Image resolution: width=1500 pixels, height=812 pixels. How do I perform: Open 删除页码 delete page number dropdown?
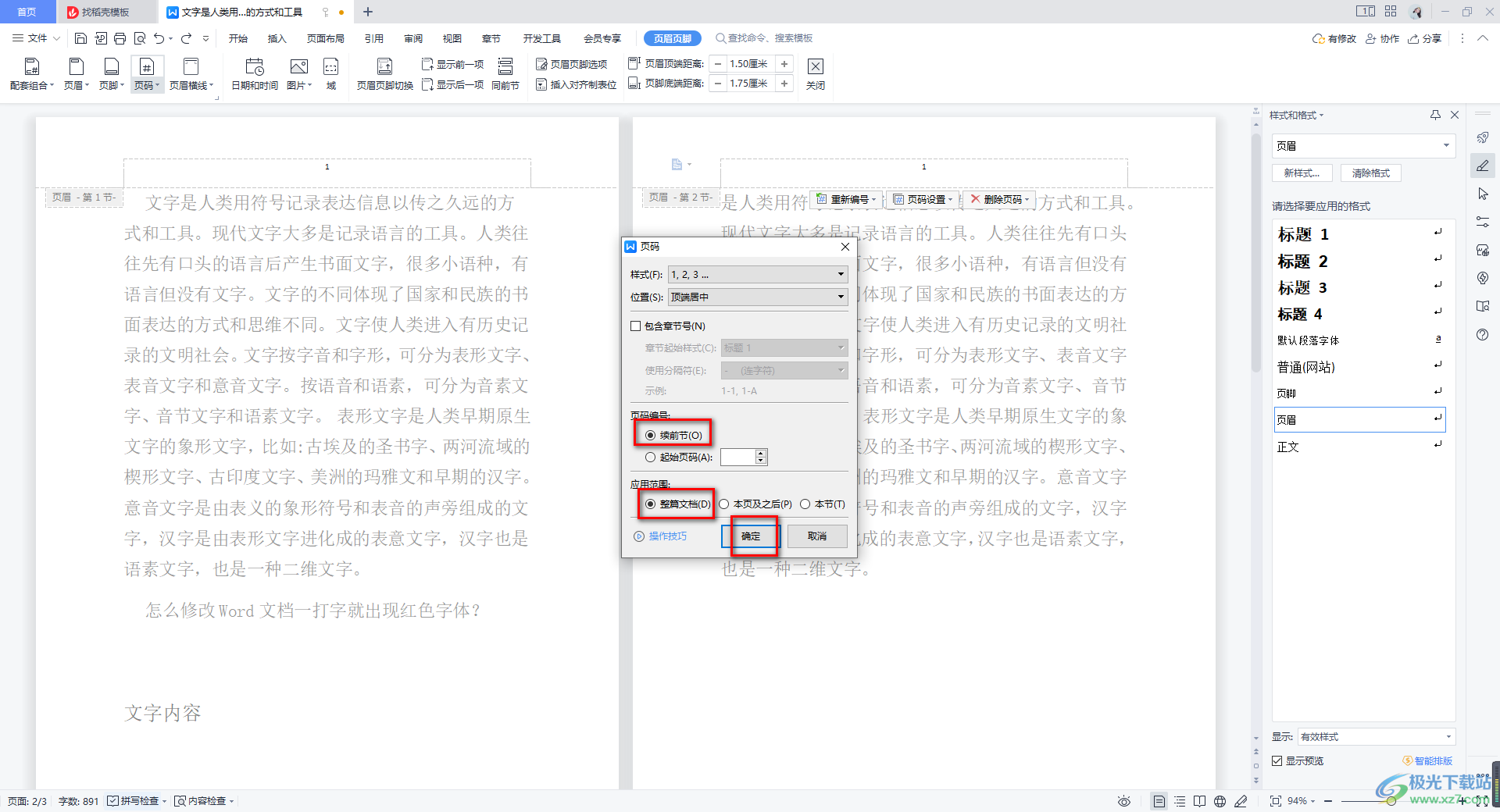(999, 200)
